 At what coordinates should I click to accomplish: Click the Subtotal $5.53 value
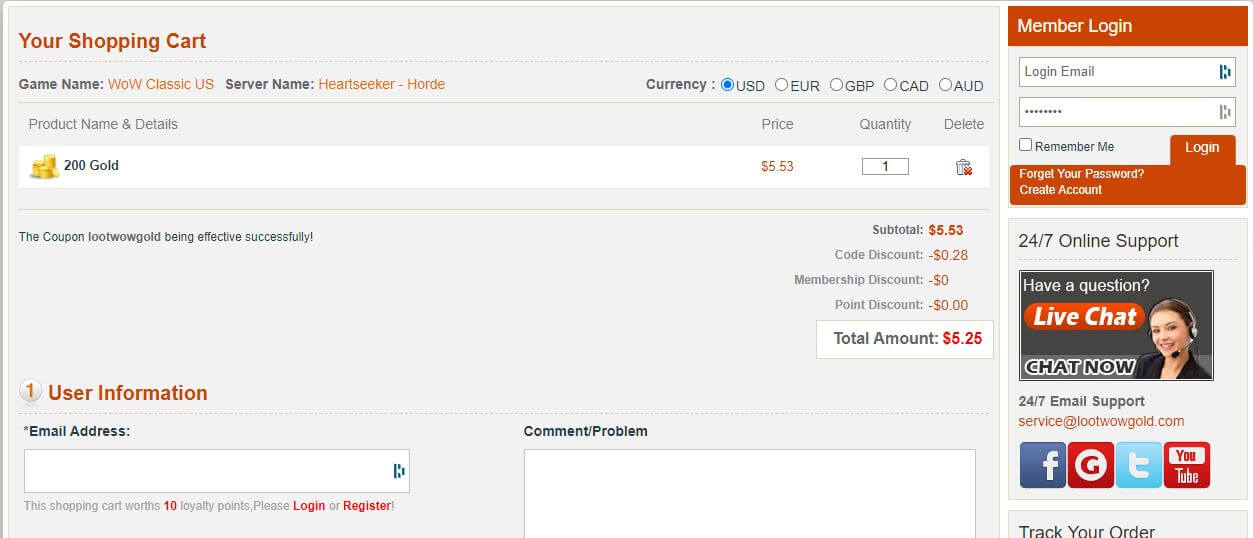(x=946, y=230)
